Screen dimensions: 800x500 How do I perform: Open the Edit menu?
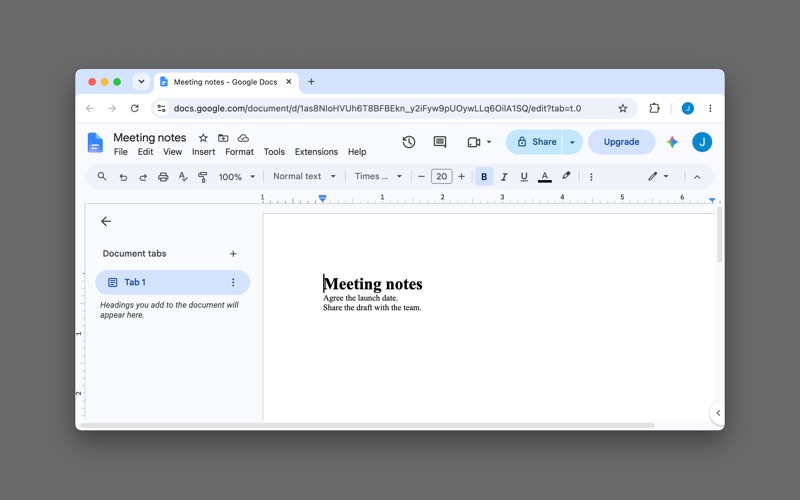pyautogui.click(x=145, y=152)
